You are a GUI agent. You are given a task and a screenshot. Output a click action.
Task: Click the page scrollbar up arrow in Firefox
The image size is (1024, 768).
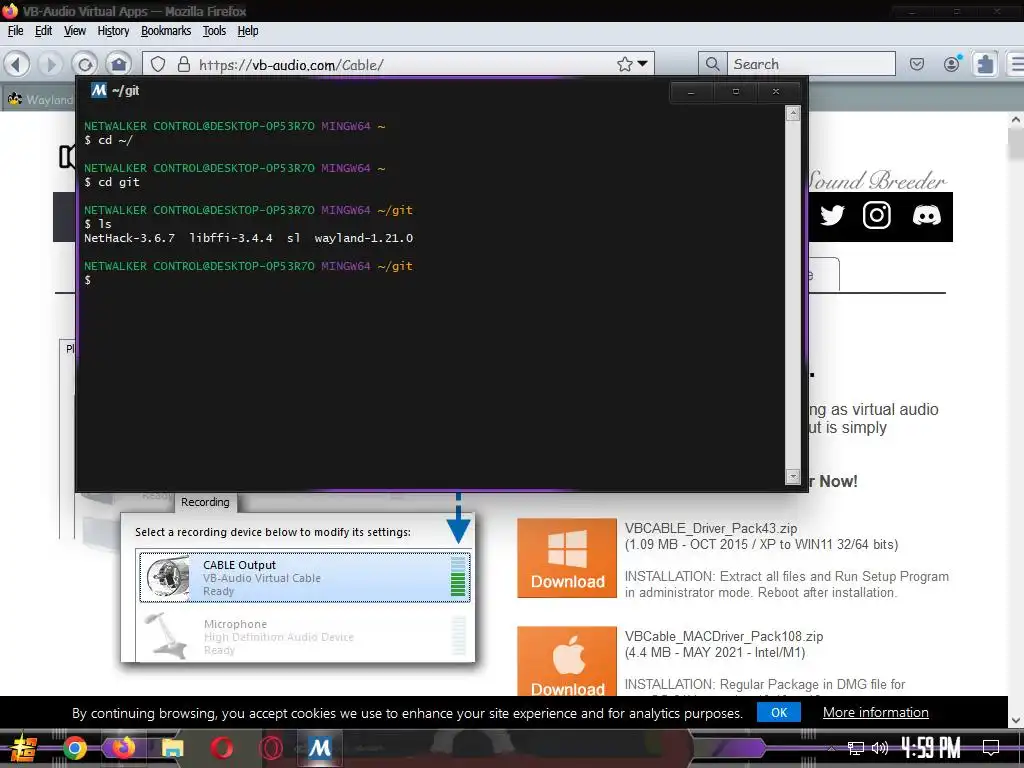point(1016,120)
